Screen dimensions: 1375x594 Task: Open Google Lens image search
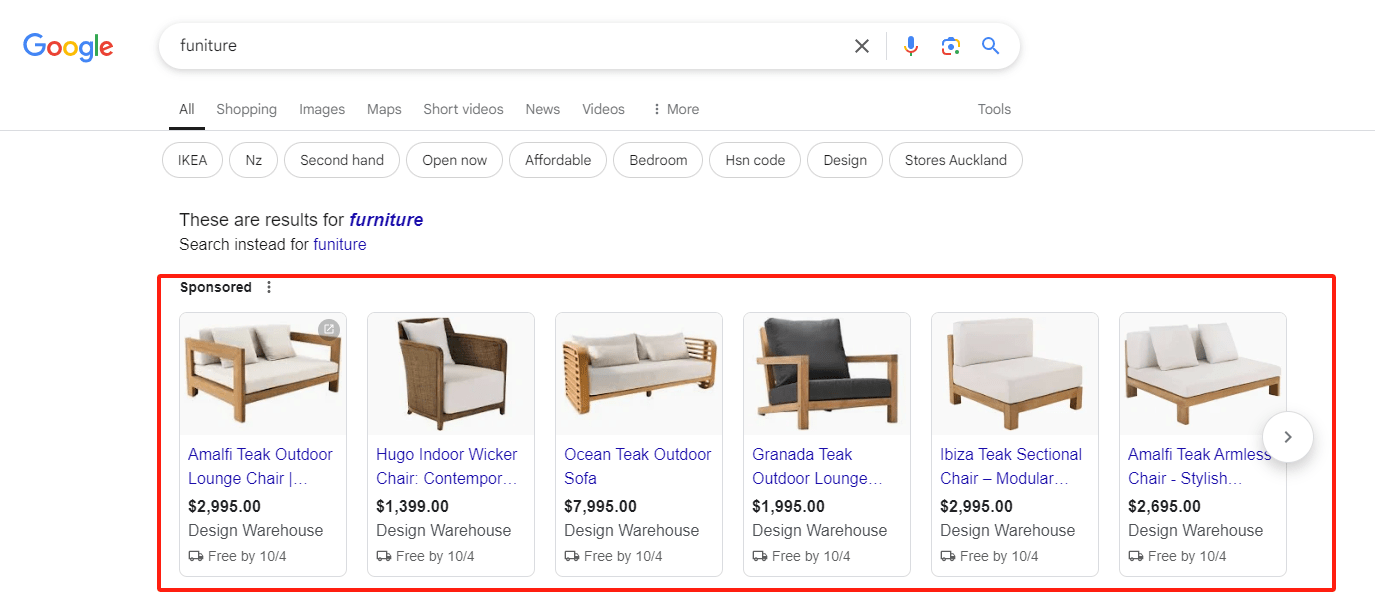(950, 46)
